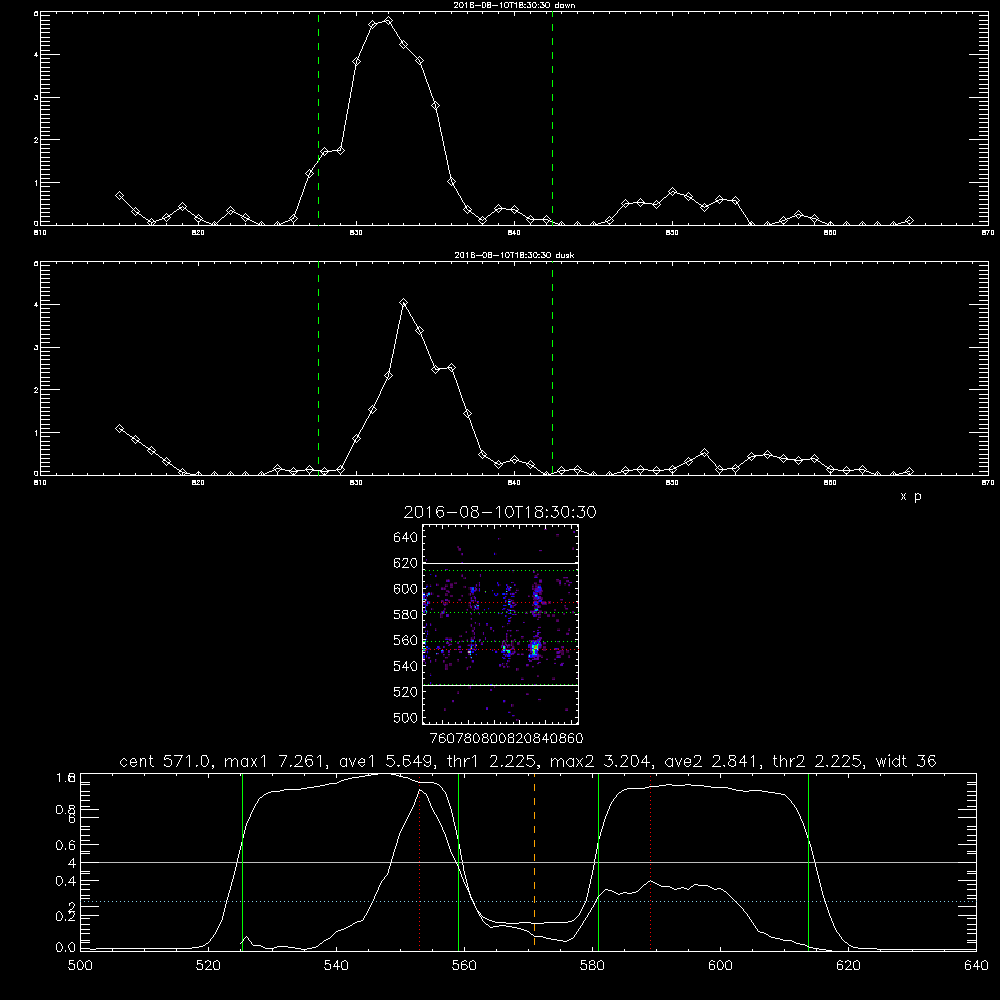
Task: Click heatmap y-axis label '520'
Action: (406, 692)
